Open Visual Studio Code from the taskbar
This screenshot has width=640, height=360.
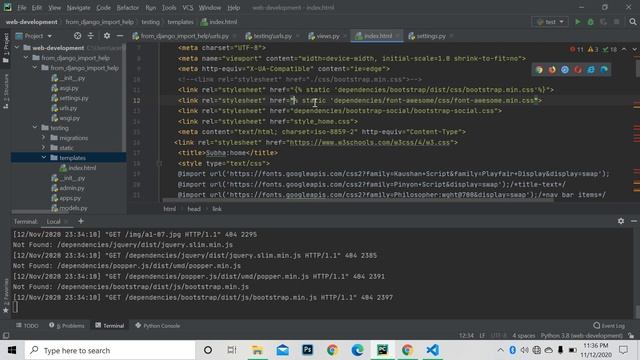coord(433,350)
